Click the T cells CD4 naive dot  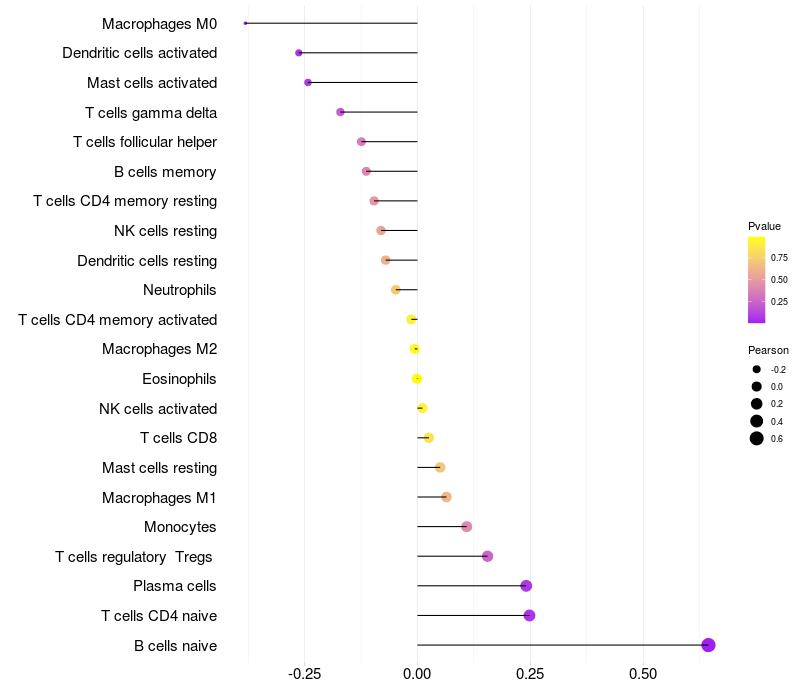click(529, 615)
